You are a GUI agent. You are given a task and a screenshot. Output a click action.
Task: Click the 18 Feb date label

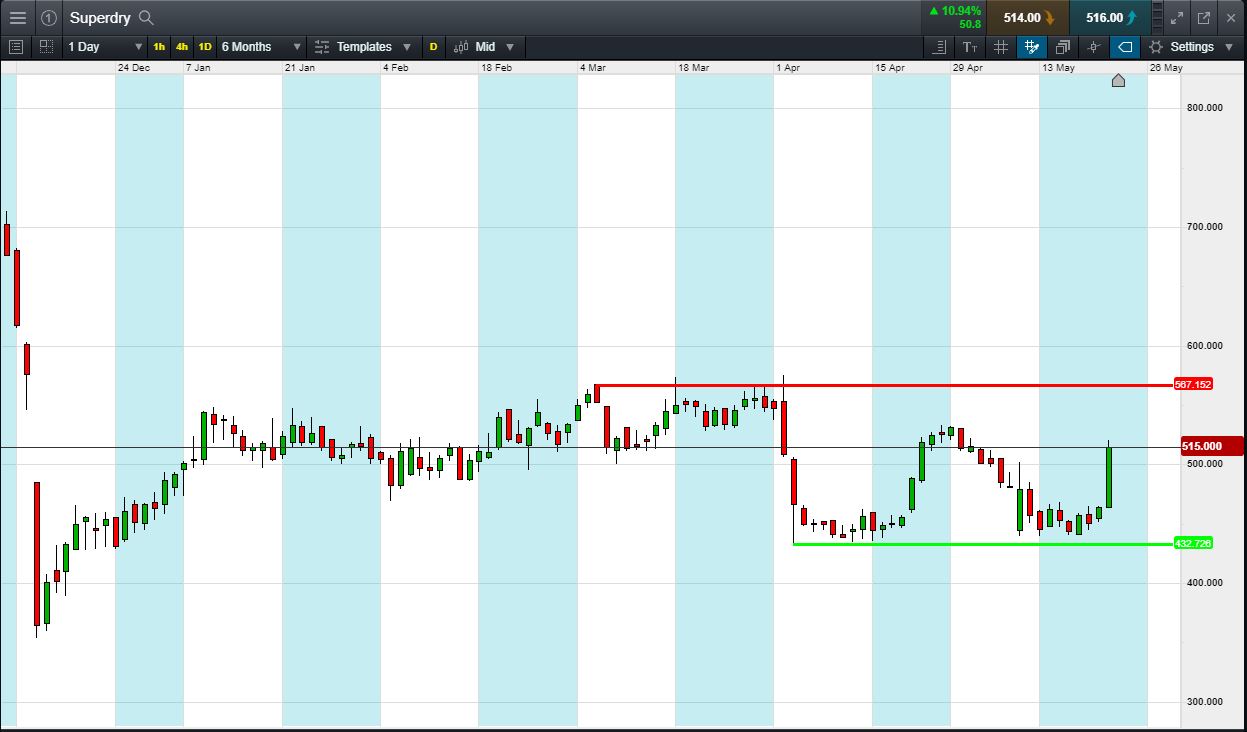pyautogui.click(x=497, y=67)
